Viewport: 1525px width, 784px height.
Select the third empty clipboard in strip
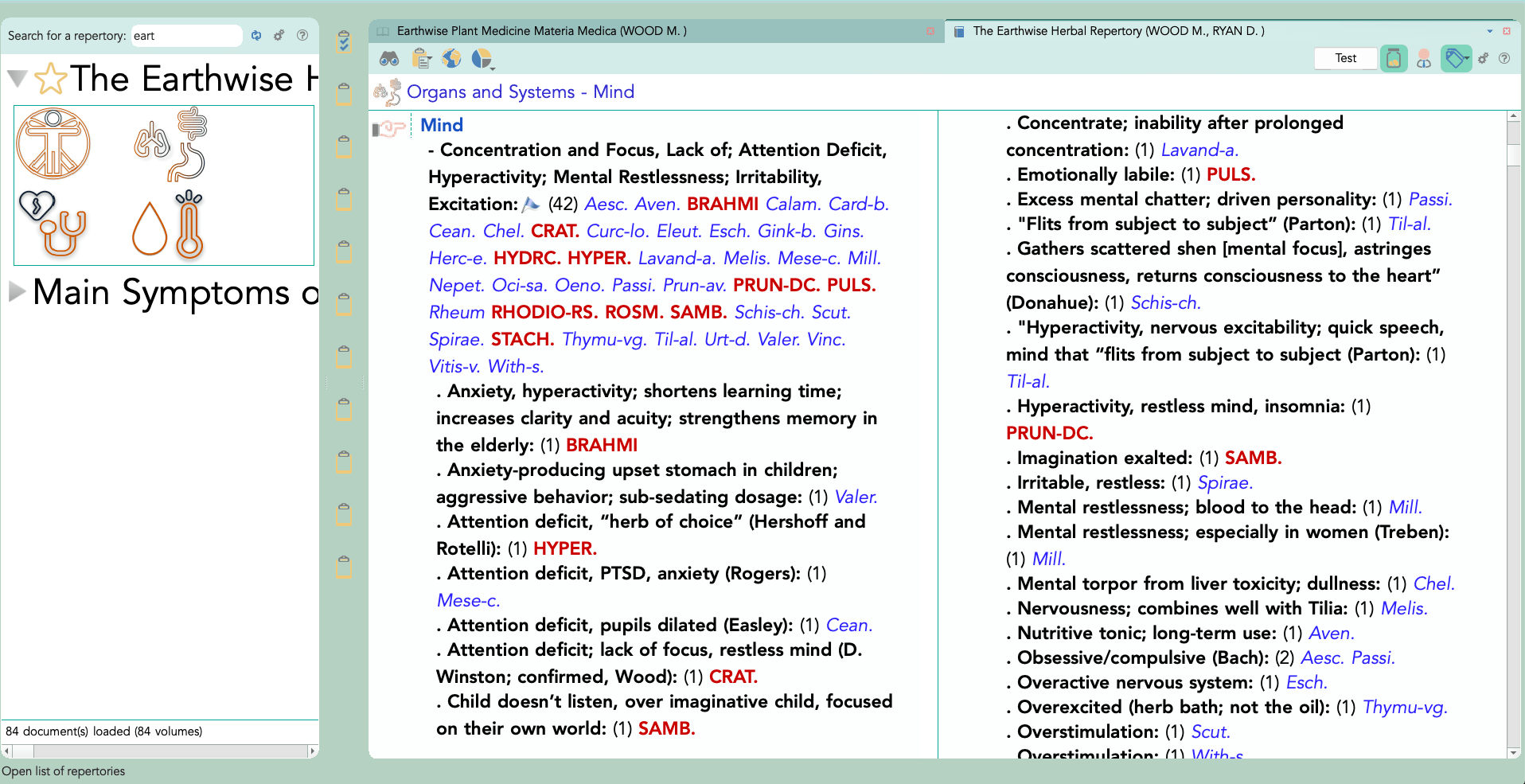(x=344, y=199)
